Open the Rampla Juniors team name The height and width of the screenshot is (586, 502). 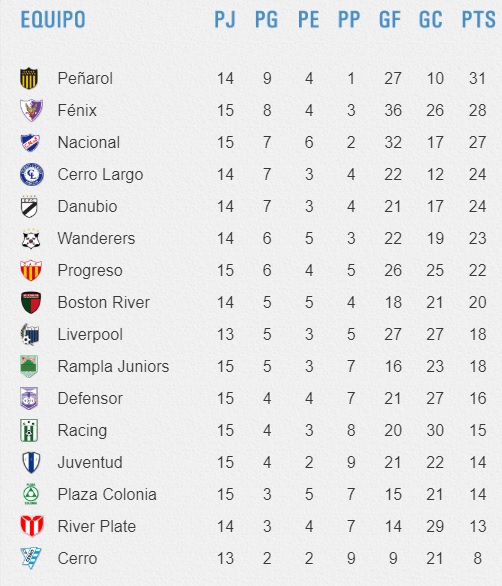tap(113, 366)
